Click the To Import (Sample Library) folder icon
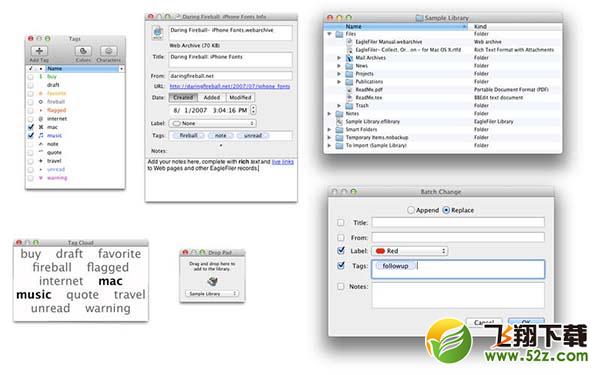Image resolution: width=600 pixels, height=375 pixels. [339, 145]
